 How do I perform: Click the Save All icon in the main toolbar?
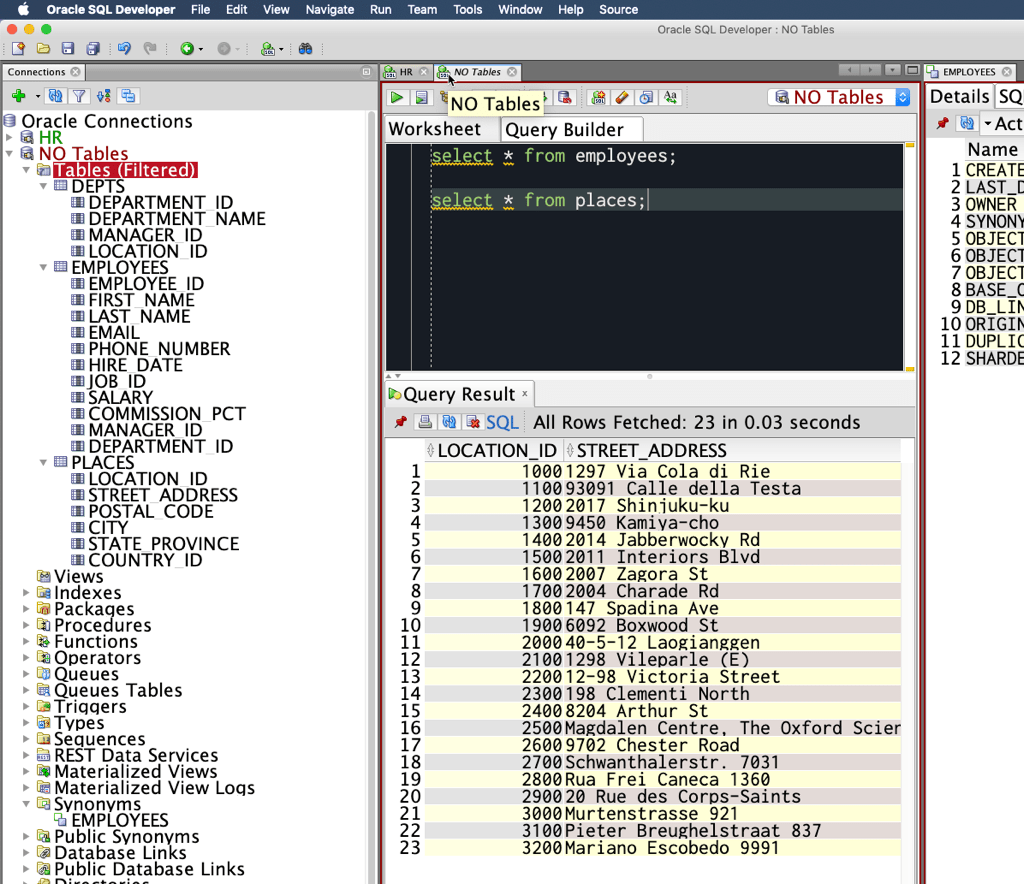(93, 48)
